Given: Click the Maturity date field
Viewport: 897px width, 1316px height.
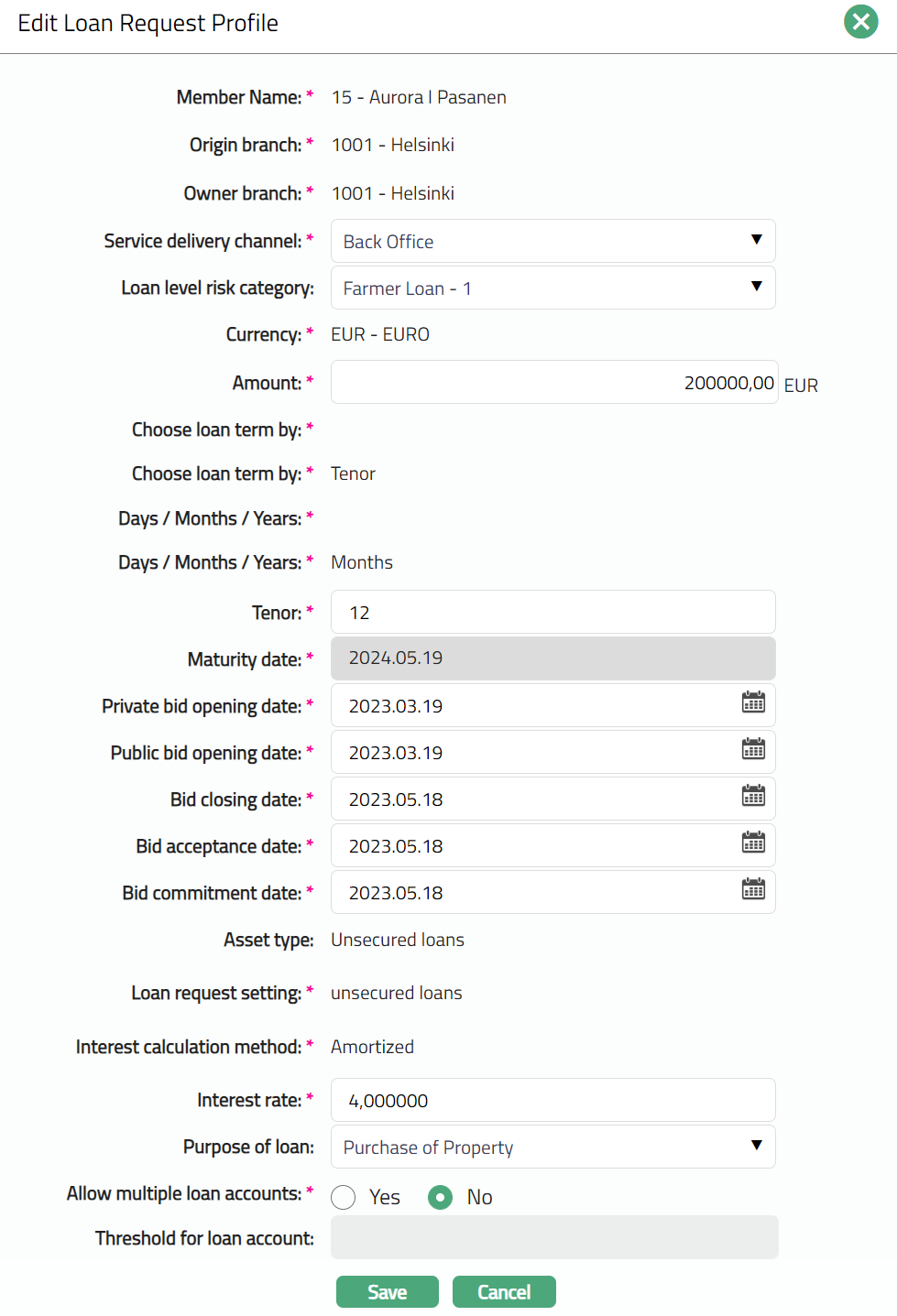Looking at the screenshot, I should coord(552,658).
